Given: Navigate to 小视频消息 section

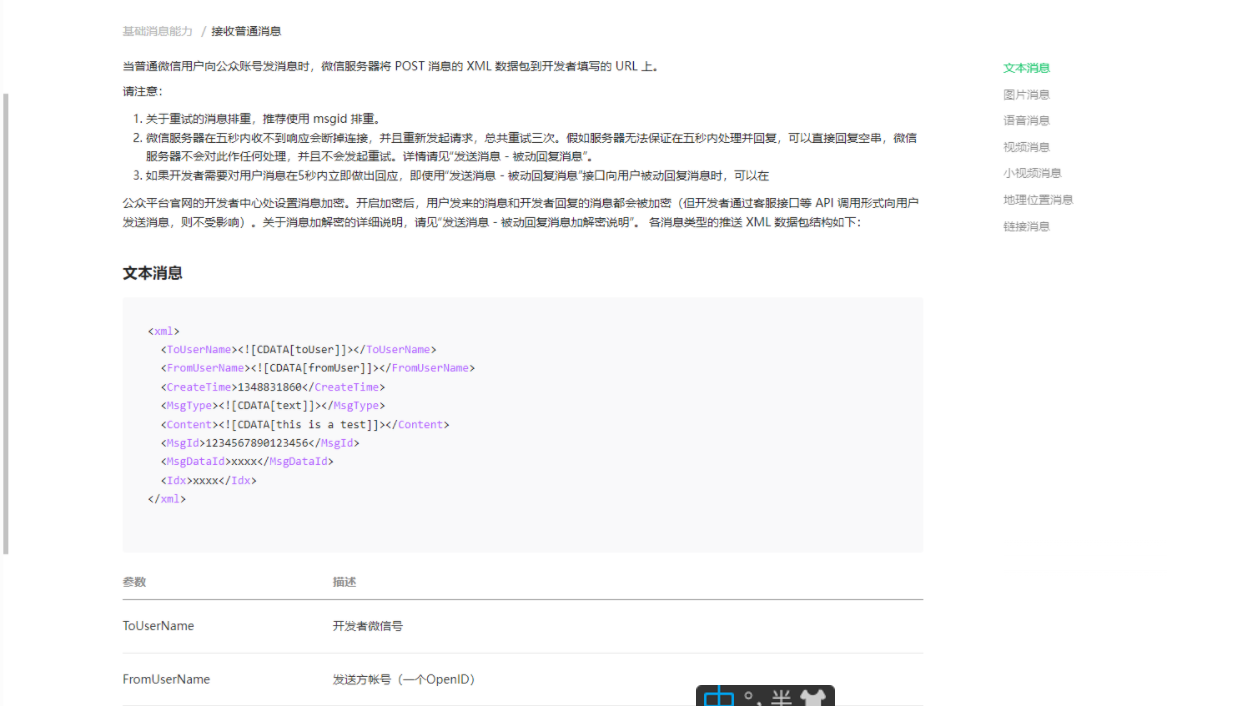Looking at the screenshot, I should 1032,173.
